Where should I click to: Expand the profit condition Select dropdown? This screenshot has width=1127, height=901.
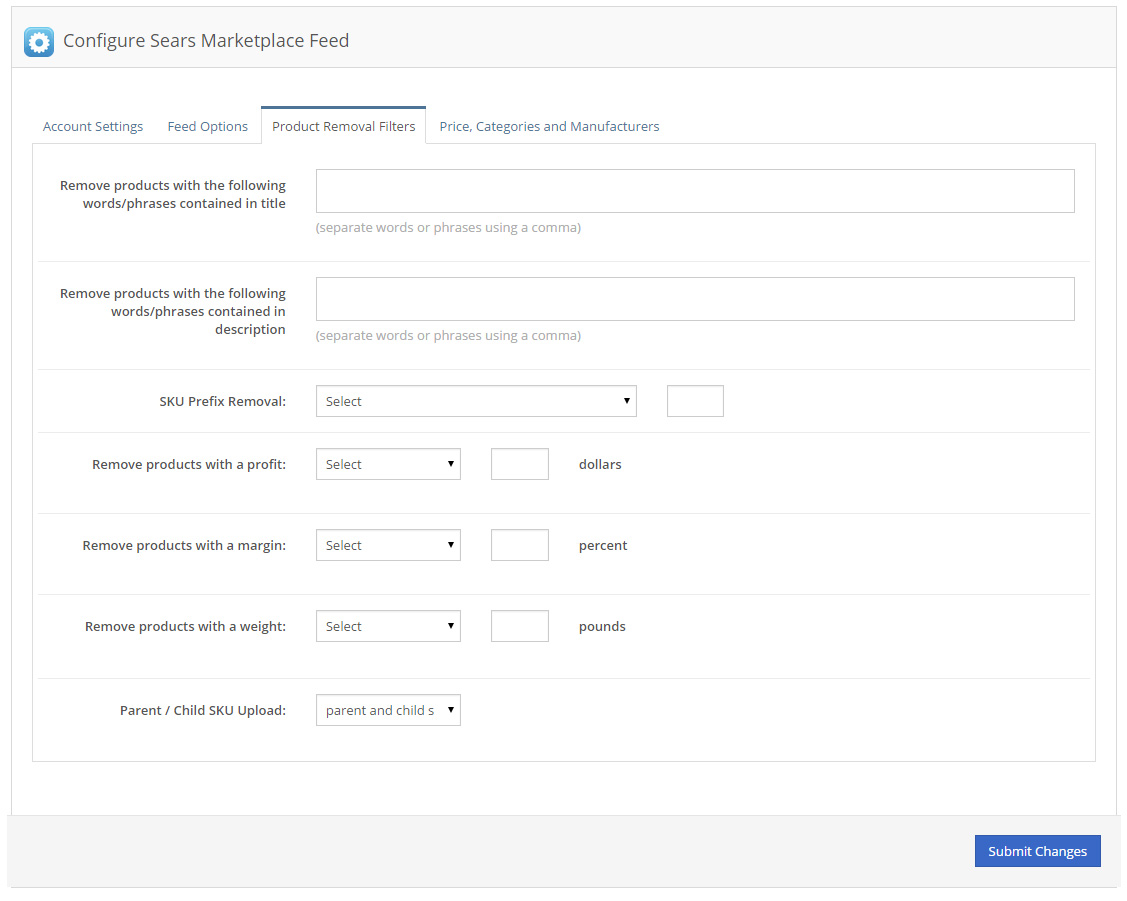pos(388,464)
